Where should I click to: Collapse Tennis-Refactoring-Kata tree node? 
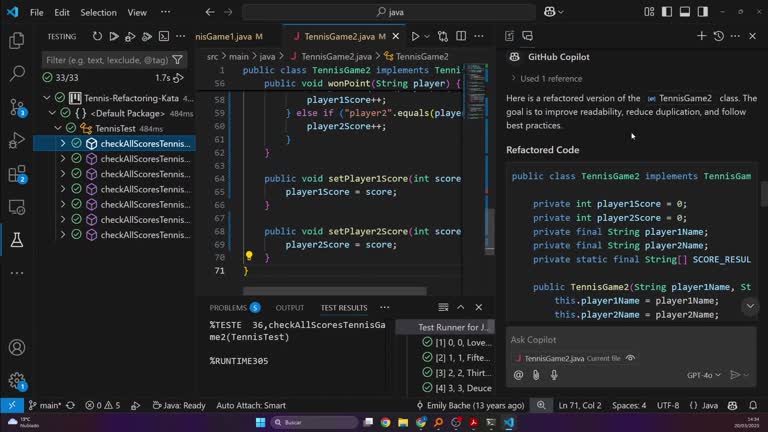click(47, 98)
